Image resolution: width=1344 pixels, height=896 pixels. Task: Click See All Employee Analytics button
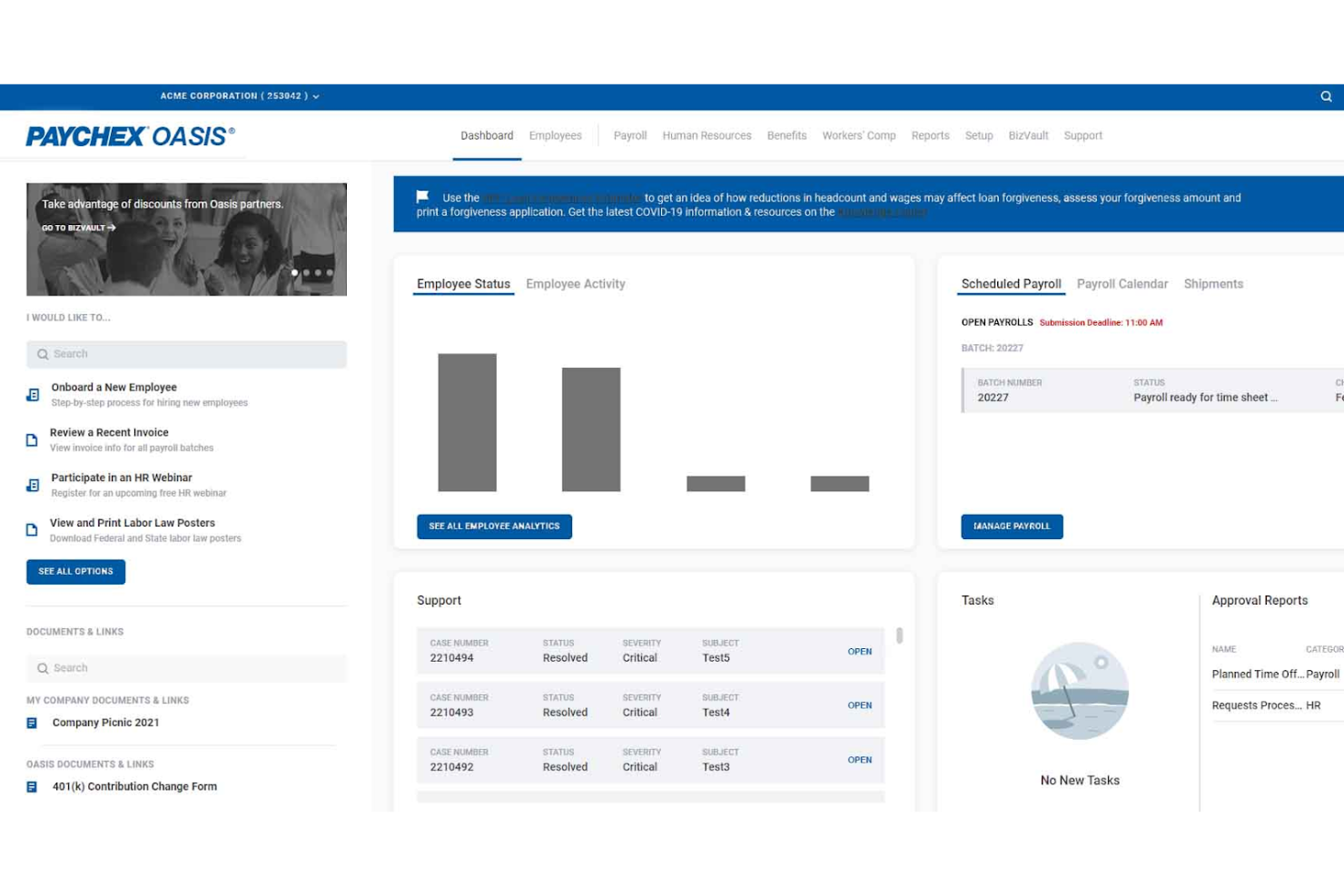click(x=494, y=527)
